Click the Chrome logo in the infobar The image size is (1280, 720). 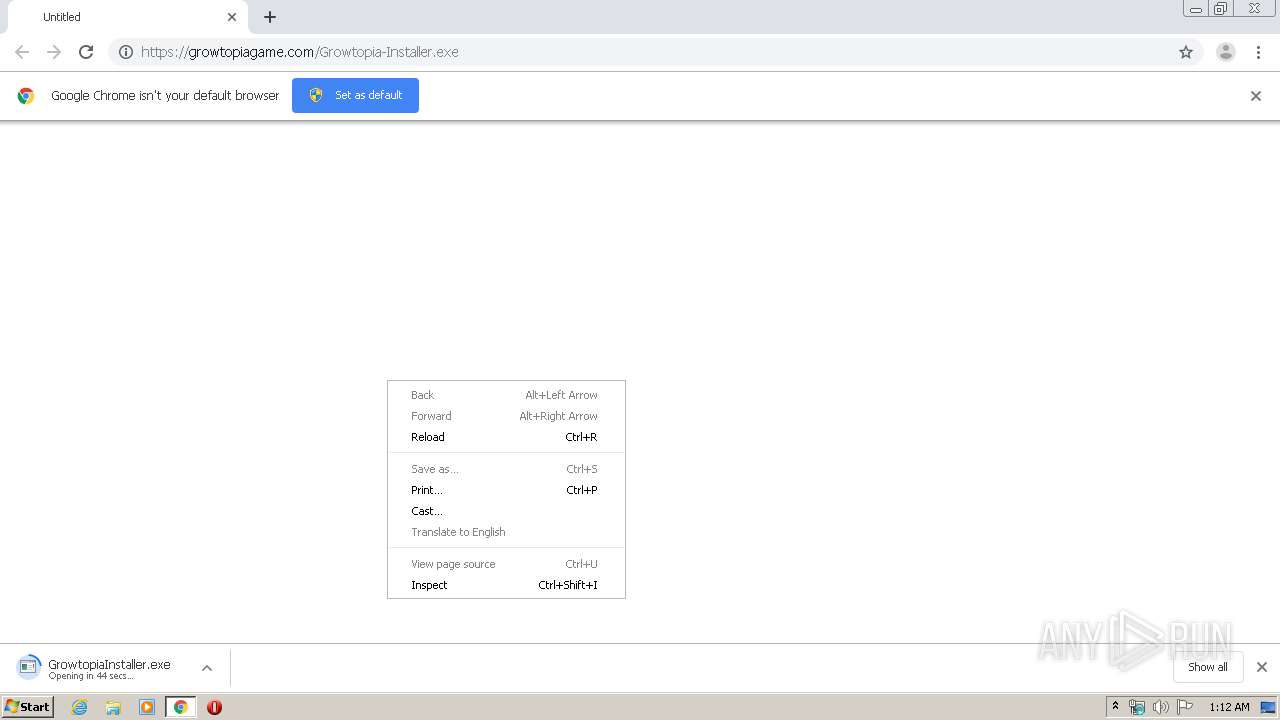[x=26, y=96]
